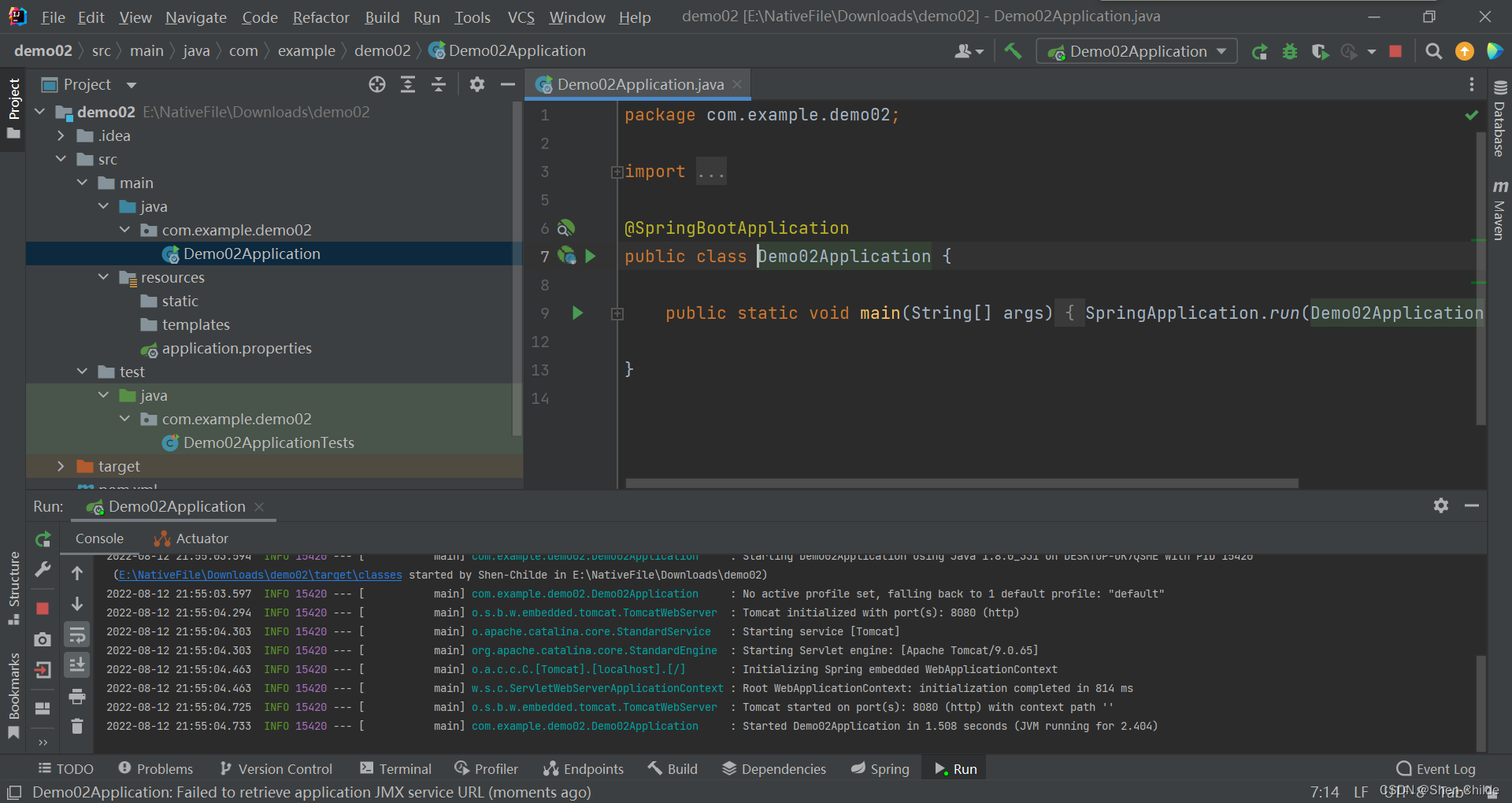Toggle the Project side tab

tap(13, 108)
